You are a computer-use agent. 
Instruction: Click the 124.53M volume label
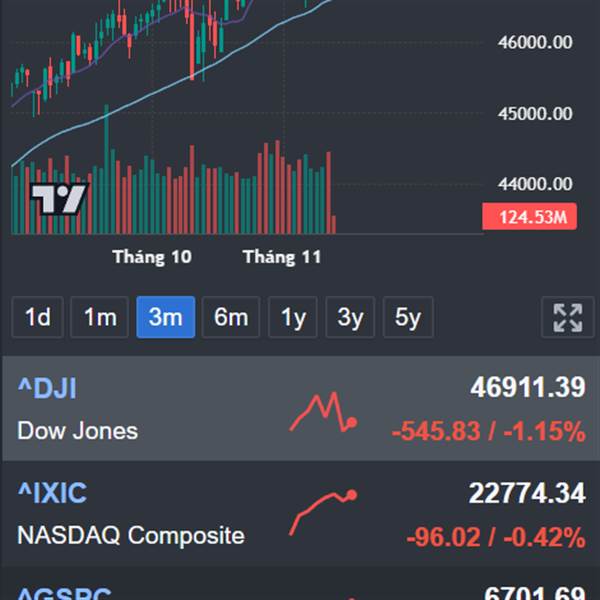pyautogui.click(x=528, y=216)
